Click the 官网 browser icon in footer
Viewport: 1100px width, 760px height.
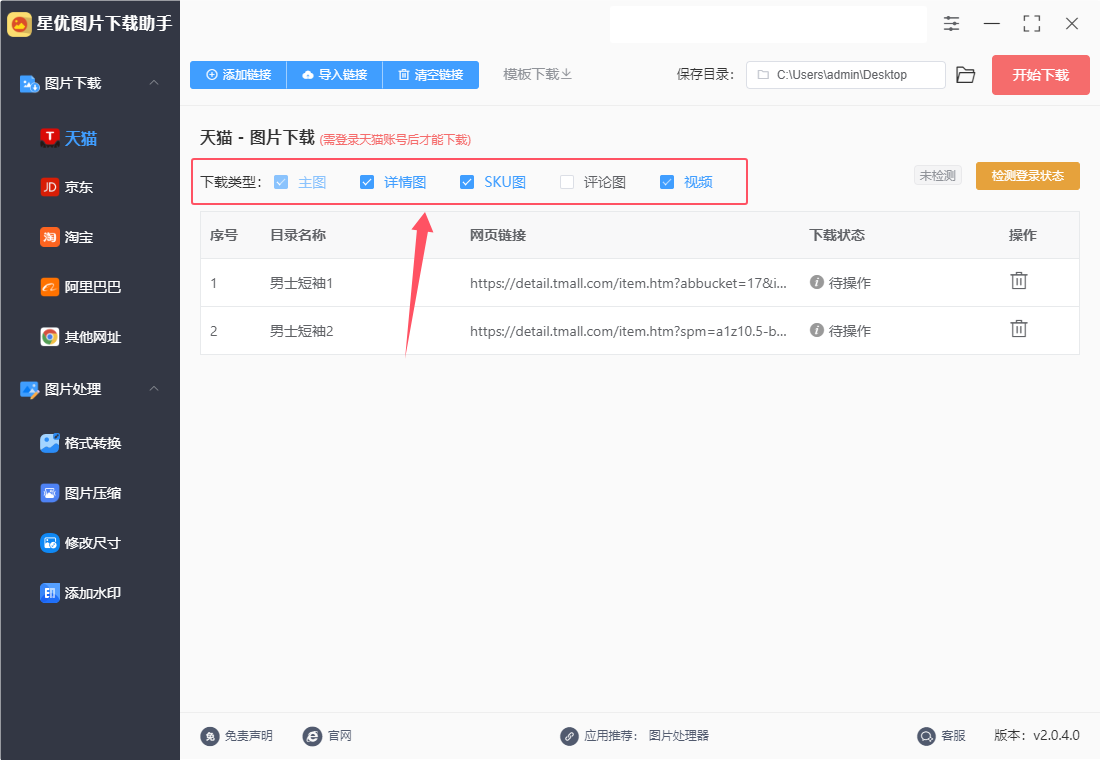(x=312, y=735)
